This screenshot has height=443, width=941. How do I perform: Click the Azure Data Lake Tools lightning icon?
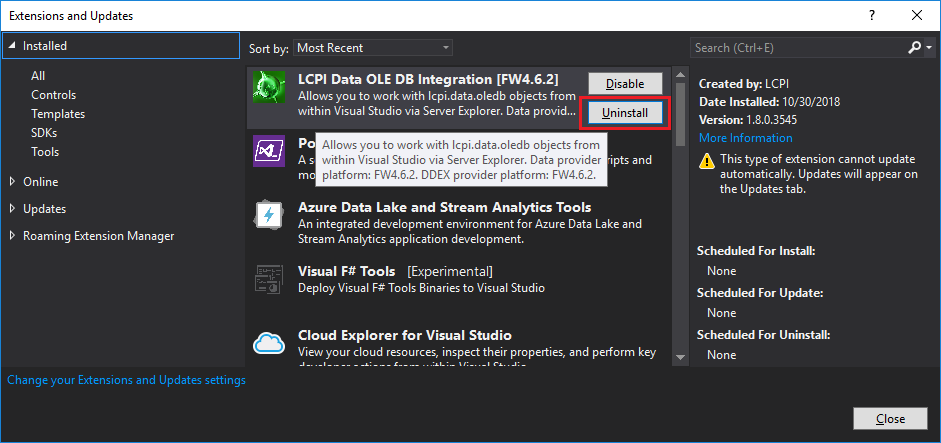[x=268, y=215]
